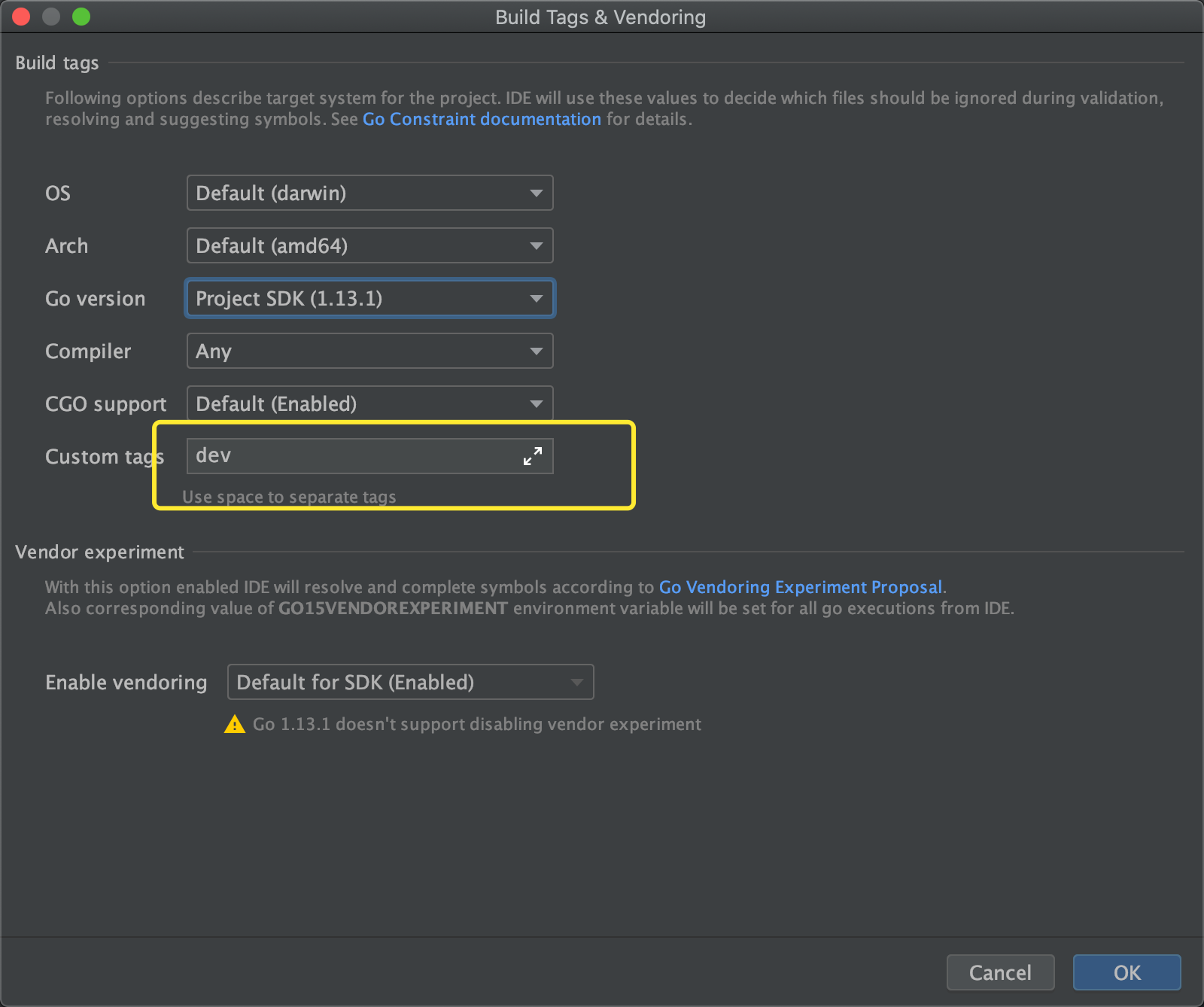Expand the Go version combo box
The height and width of the screenshot is (1007, 1204).
pos(369,299)
